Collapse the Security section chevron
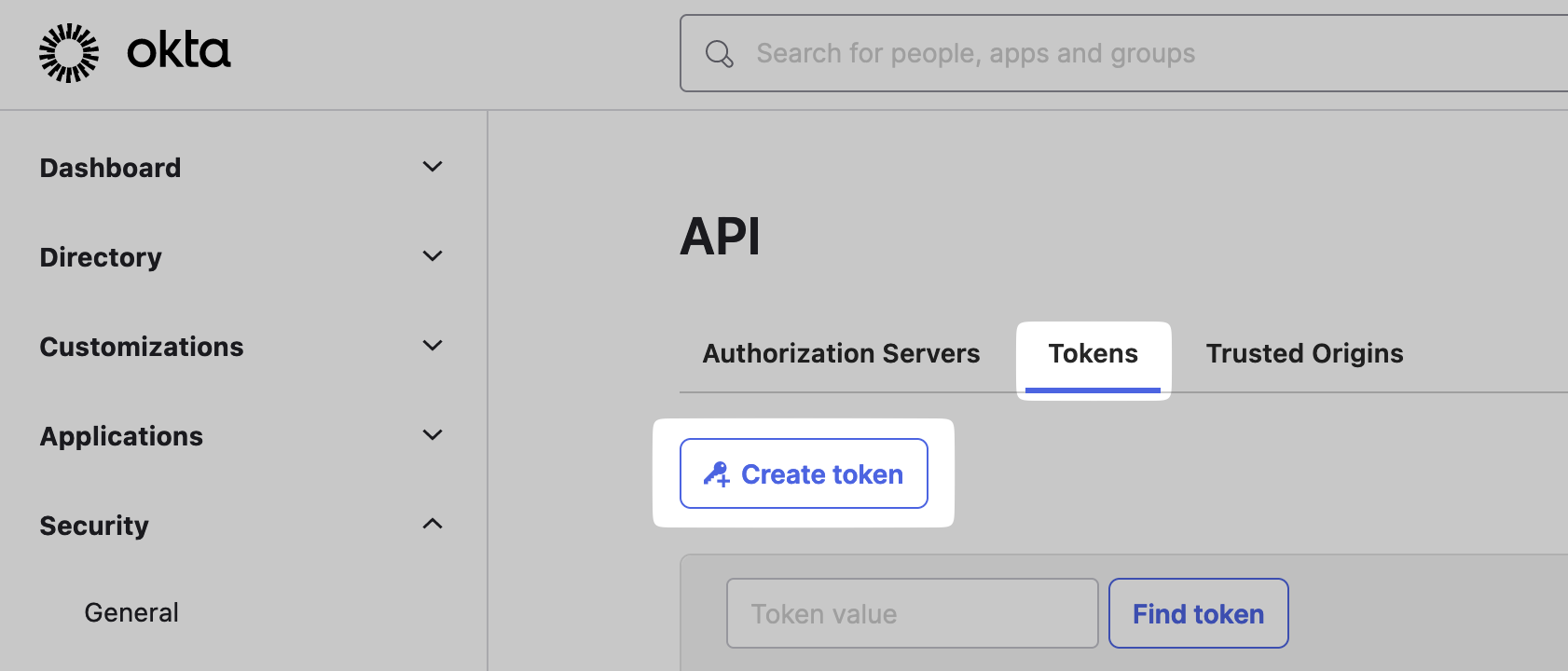Screen dimensions: 1568x671 (x=433, y=525)
